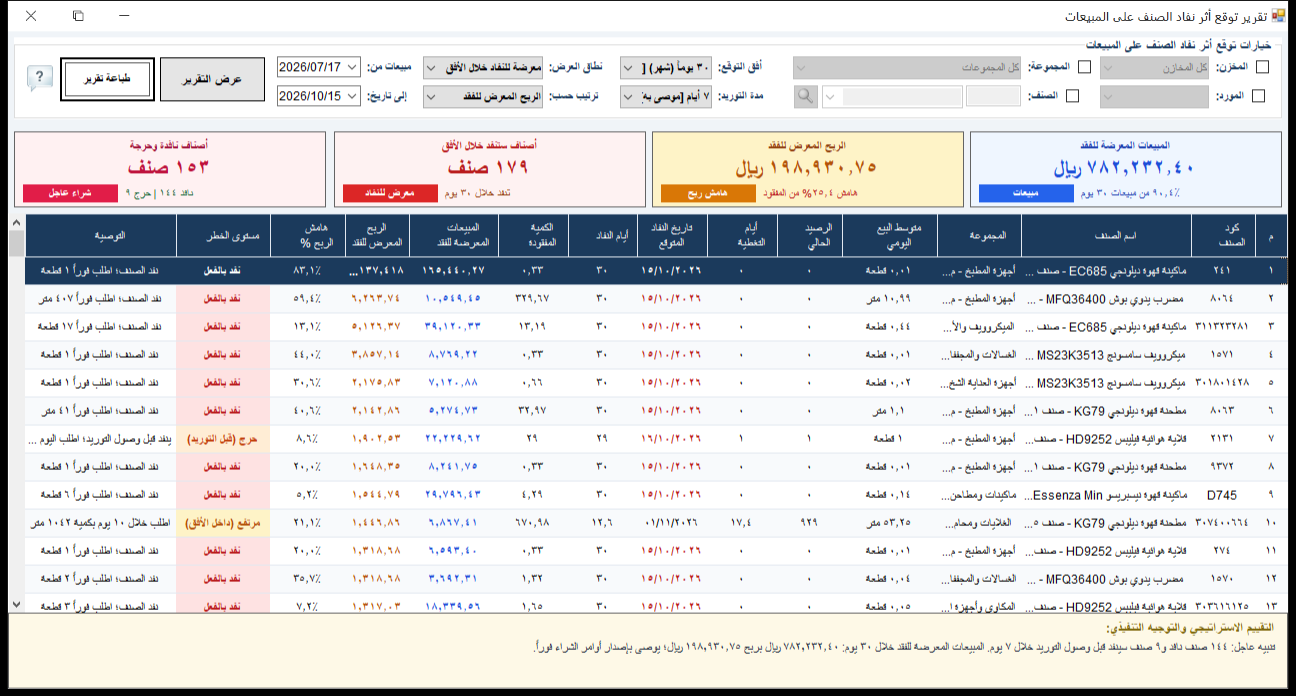Sort by تاريخ النفاد المتوقع column header
Image resolution: width=1296 pixels, height=696 pixels.
click(x=672, y=236)
